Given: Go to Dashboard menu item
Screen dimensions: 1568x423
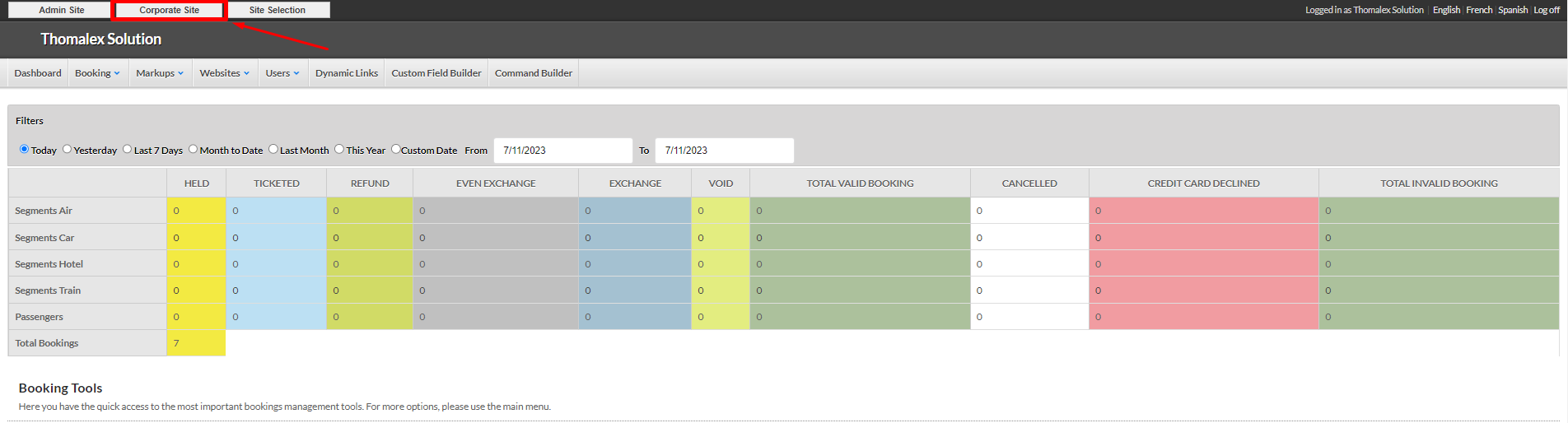Looking at the screenshot, I should click(x=38, y=73).
